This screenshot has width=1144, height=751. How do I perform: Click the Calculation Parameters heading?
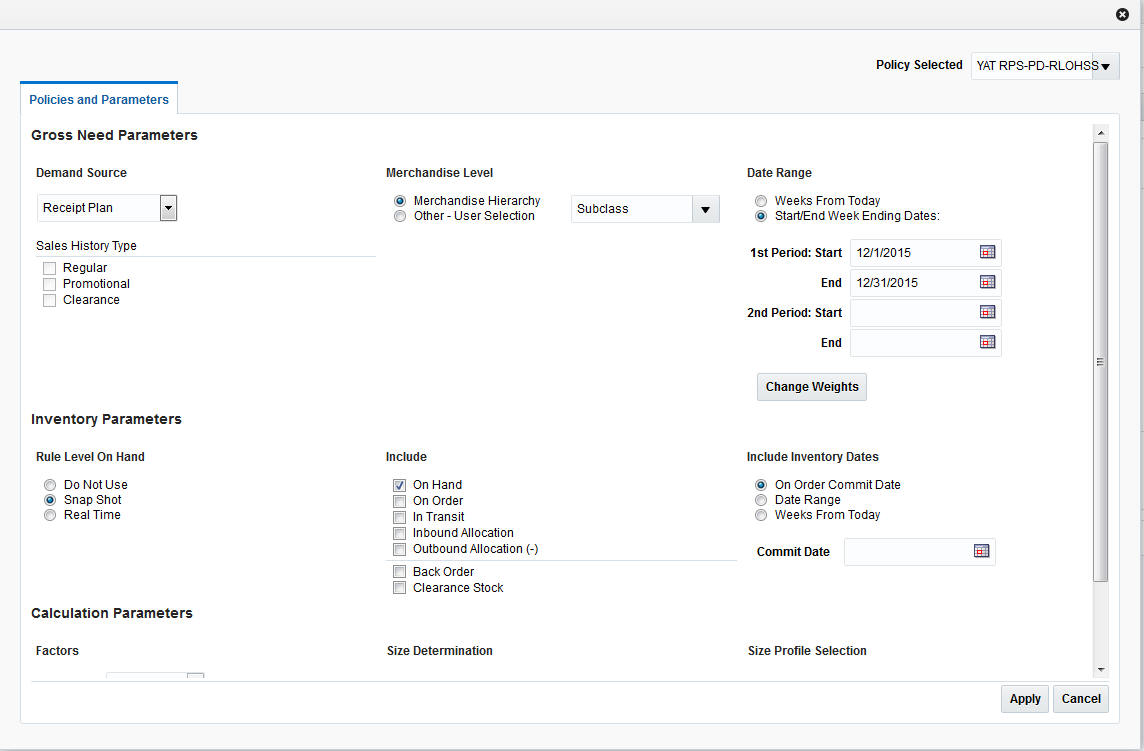(x=112, y=613)
